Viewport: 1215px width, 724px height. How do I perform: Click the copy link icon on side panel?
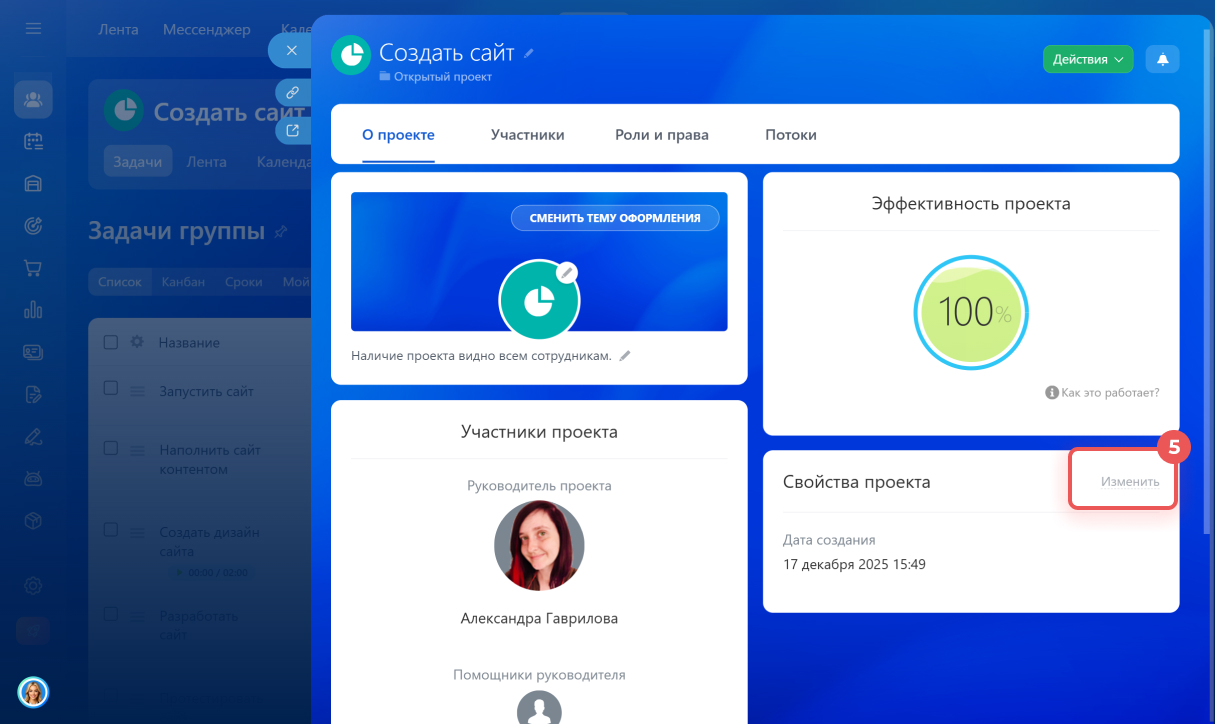pyautogui.click(x=292, y=92)
